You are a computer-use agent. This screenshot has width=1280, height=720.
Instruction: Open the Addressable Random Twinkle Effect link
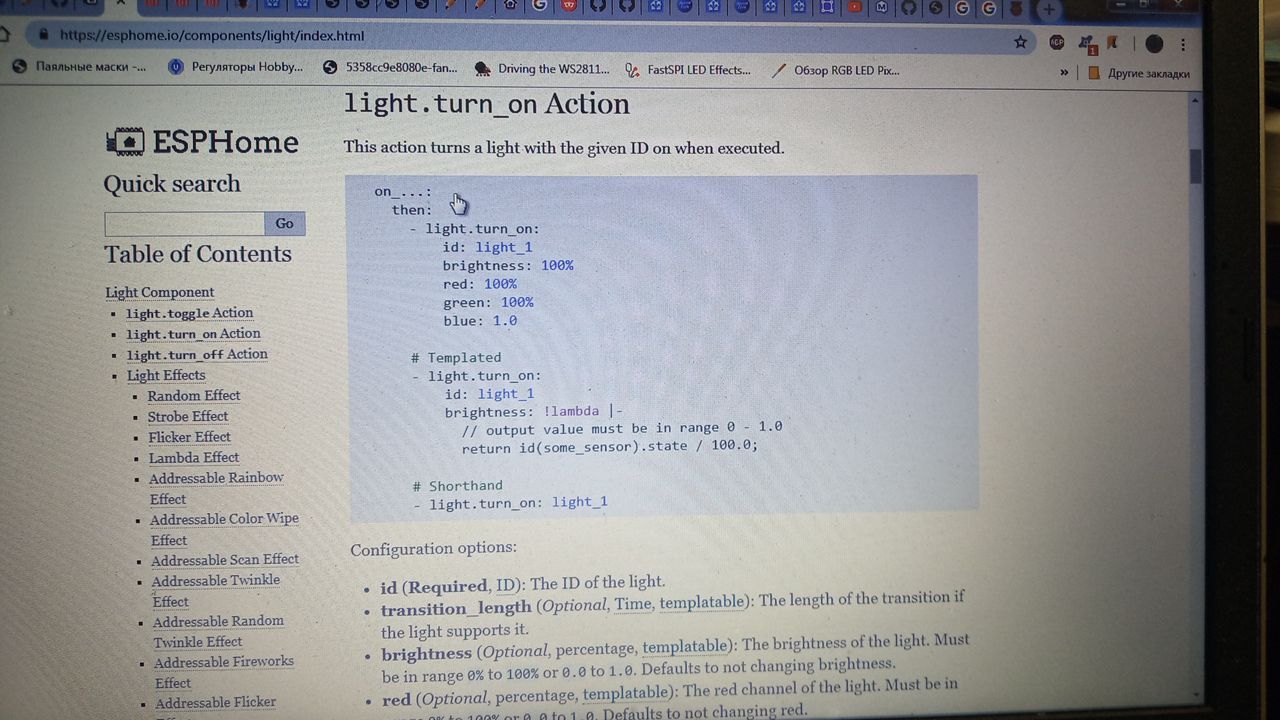218,631
